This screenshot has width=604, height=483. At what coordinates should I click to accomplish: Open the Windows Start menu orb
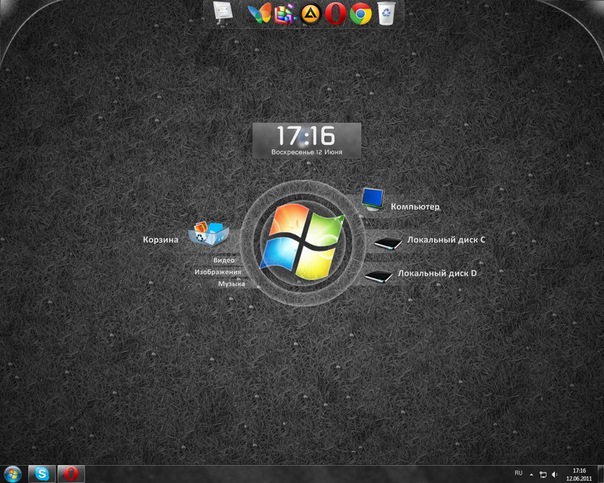pyautogui.click(x=13, y=472)
